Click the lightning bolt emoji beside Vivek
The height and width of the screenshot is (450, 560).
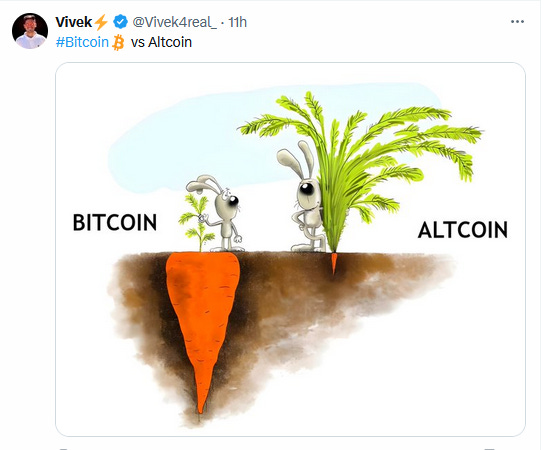point(101,22)
